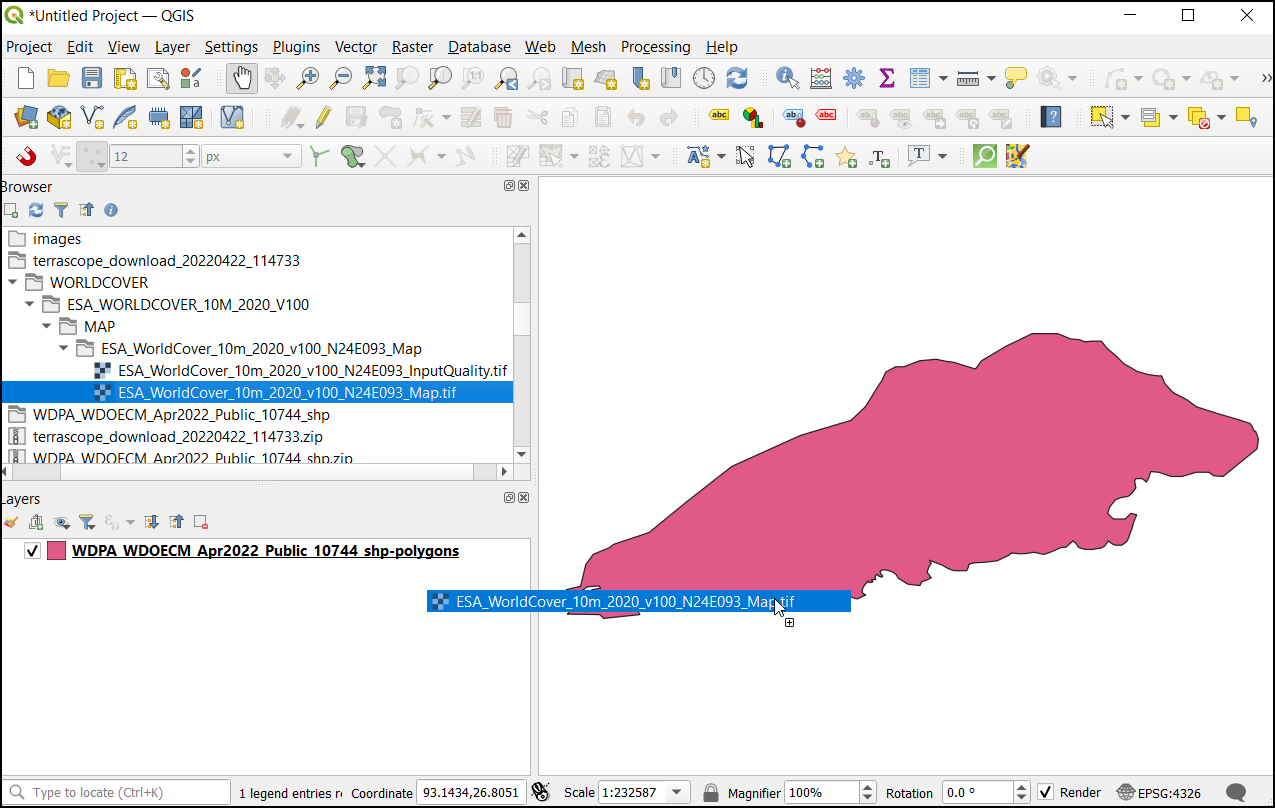Viewport: 1275px width, 808px height.
Task: Click the Toggle Editing pencil icon
Action: click(323, 117)
